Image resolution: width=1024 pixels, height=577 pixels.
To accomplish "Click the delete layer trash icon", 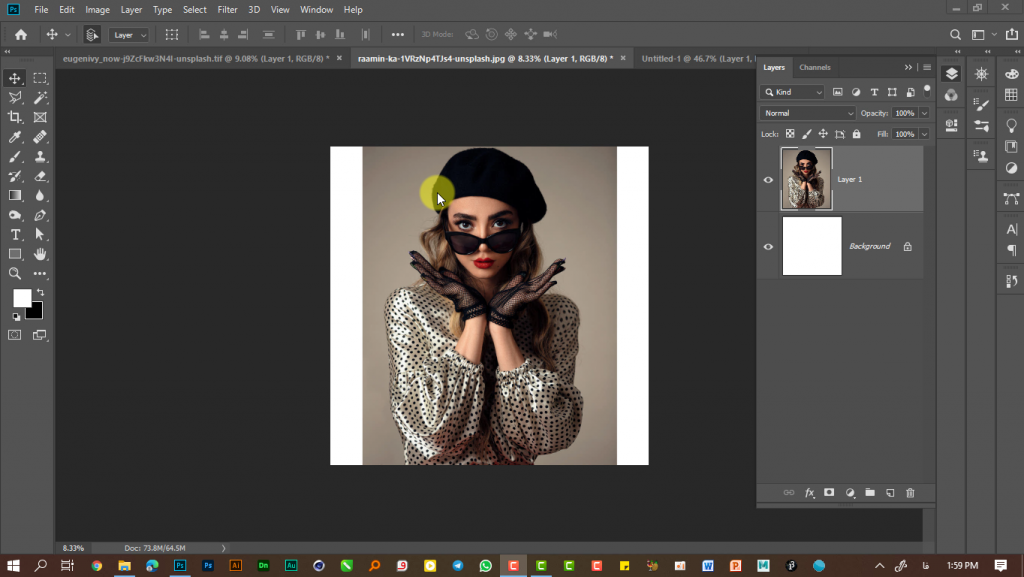I will pyautogui.click(x=910, y=493).
